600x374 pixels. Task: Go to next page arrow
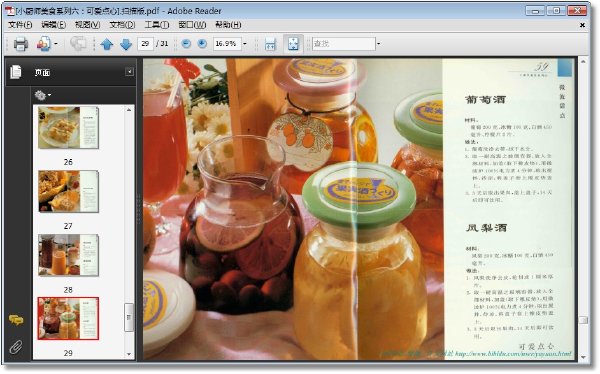pyautogui.click(x=126, y=44)
